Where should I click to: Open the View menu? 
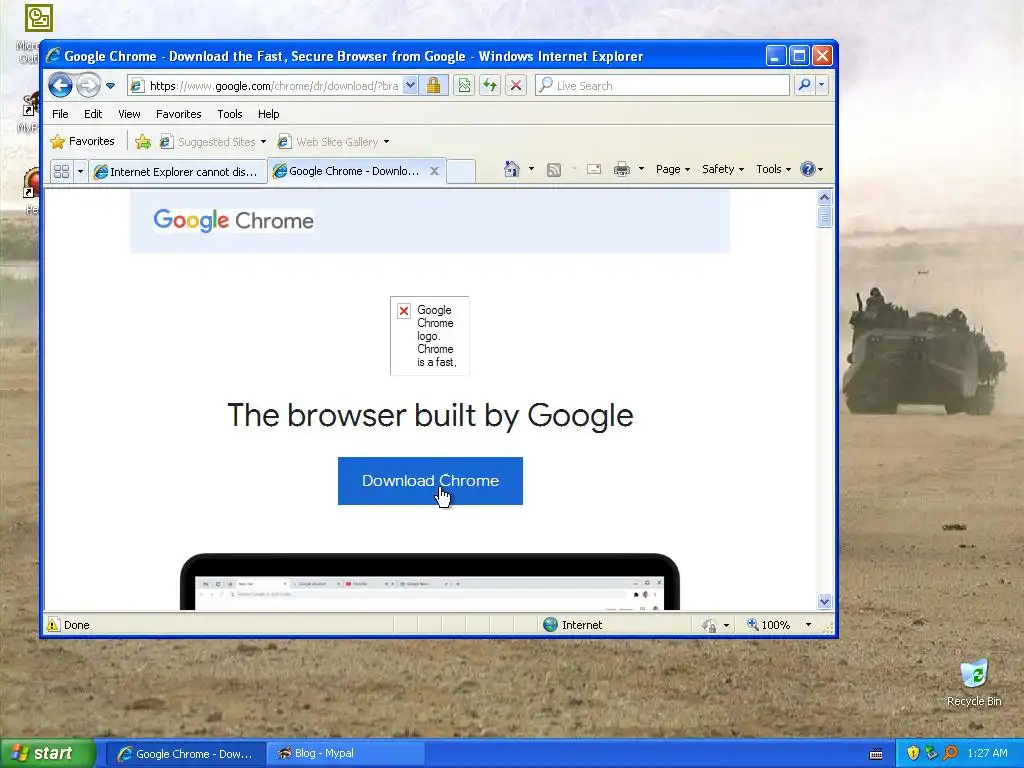pyautogui.click(x=129, y=114)
